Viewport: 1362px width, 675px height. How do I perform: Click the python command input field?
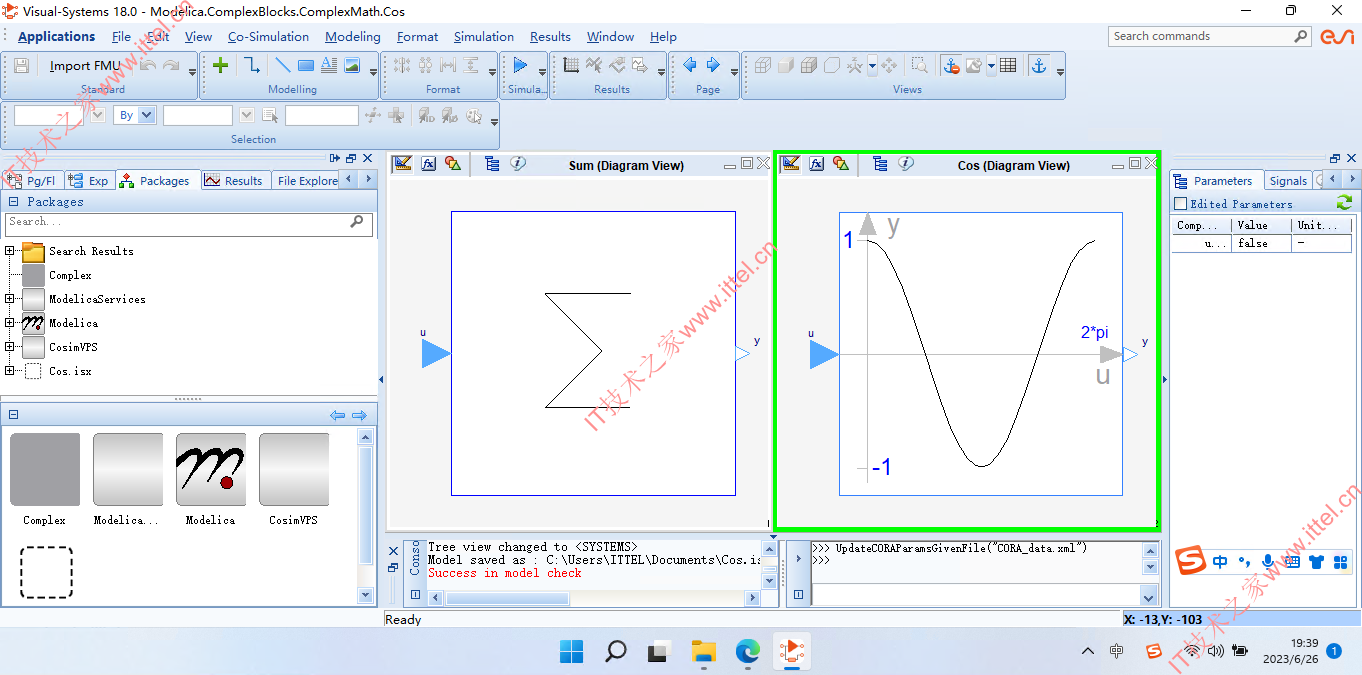pos(974,595)
